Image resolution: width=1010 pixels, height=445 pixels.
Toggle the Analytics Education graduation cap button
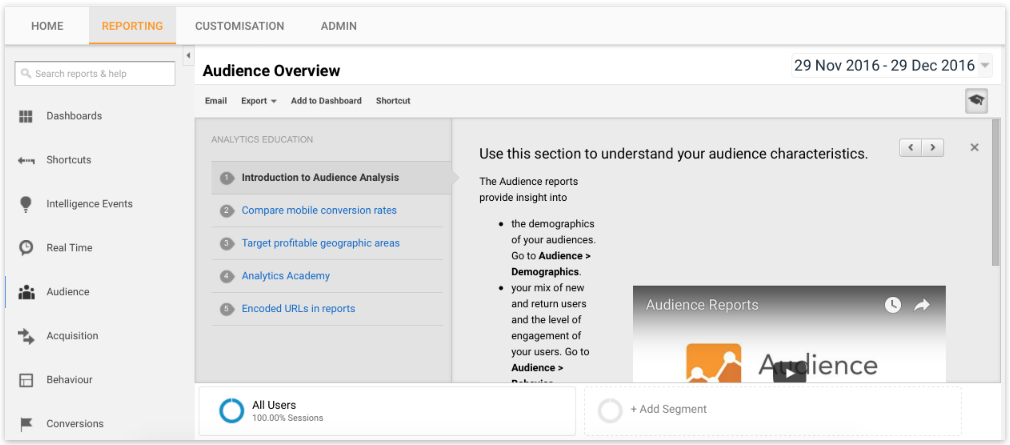coord(977,100)
